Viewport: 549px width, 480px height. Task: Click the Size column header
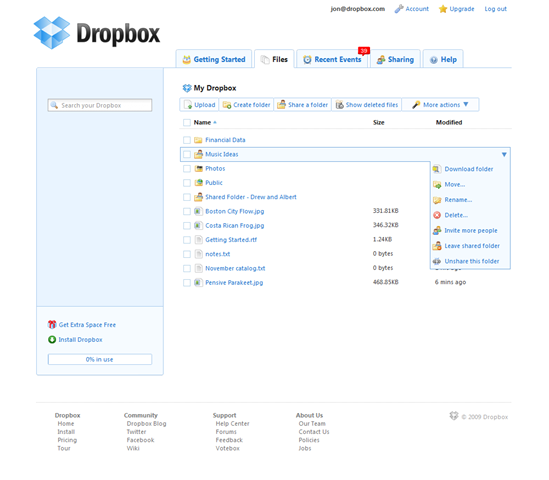(378, 122)
